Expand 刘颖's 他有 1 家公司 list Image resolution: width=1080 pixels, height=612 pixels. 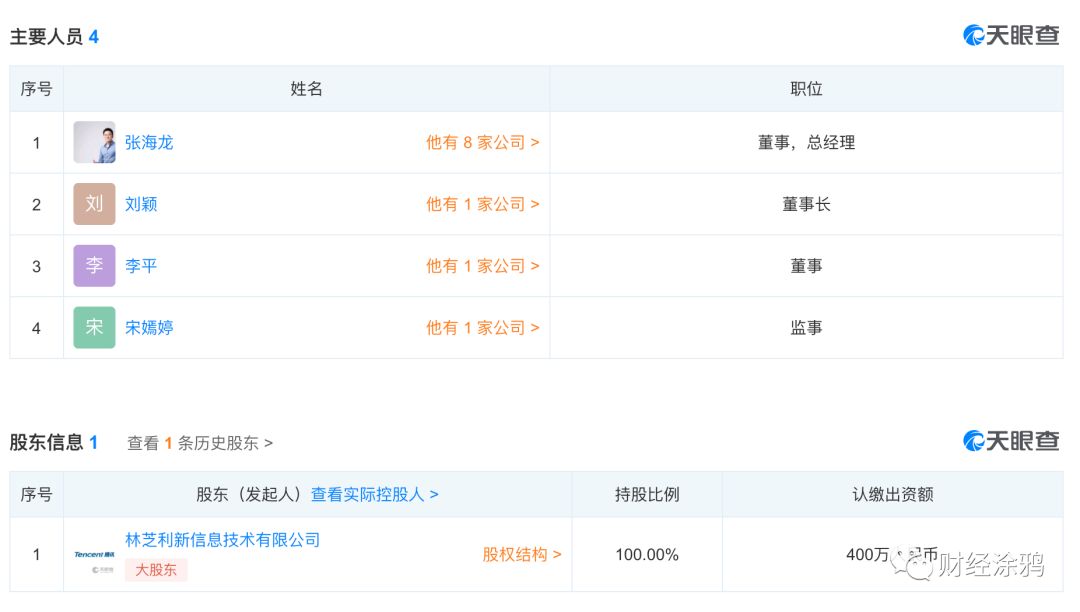(482, 205)
